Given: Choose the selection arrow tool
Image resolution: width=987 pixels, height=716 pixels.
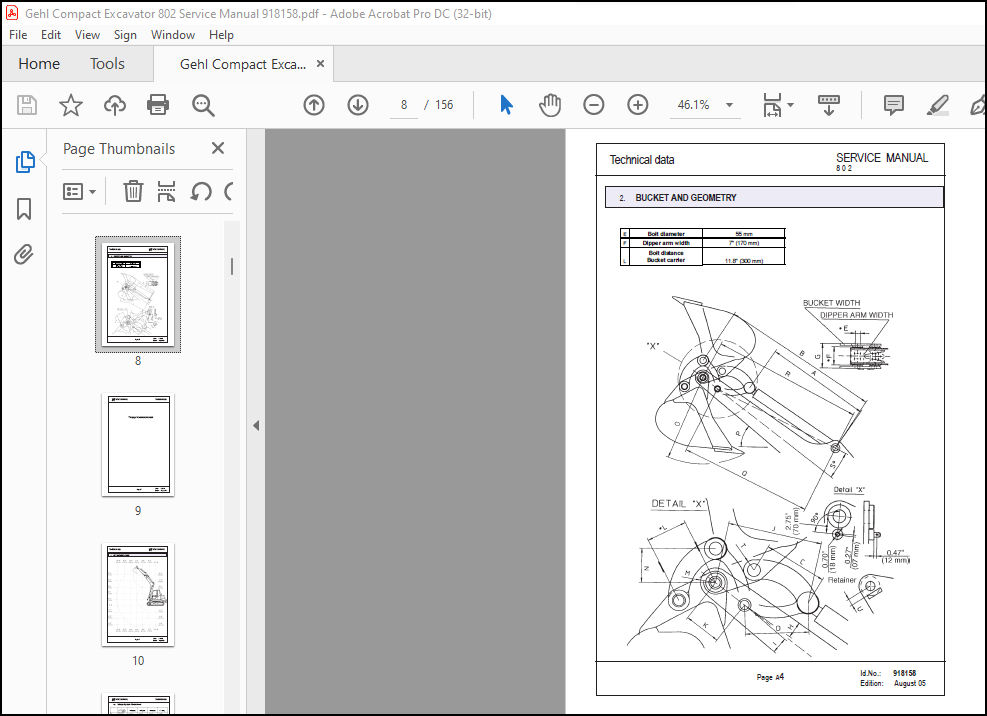Looking at the screenshot, I should point(506,105).
